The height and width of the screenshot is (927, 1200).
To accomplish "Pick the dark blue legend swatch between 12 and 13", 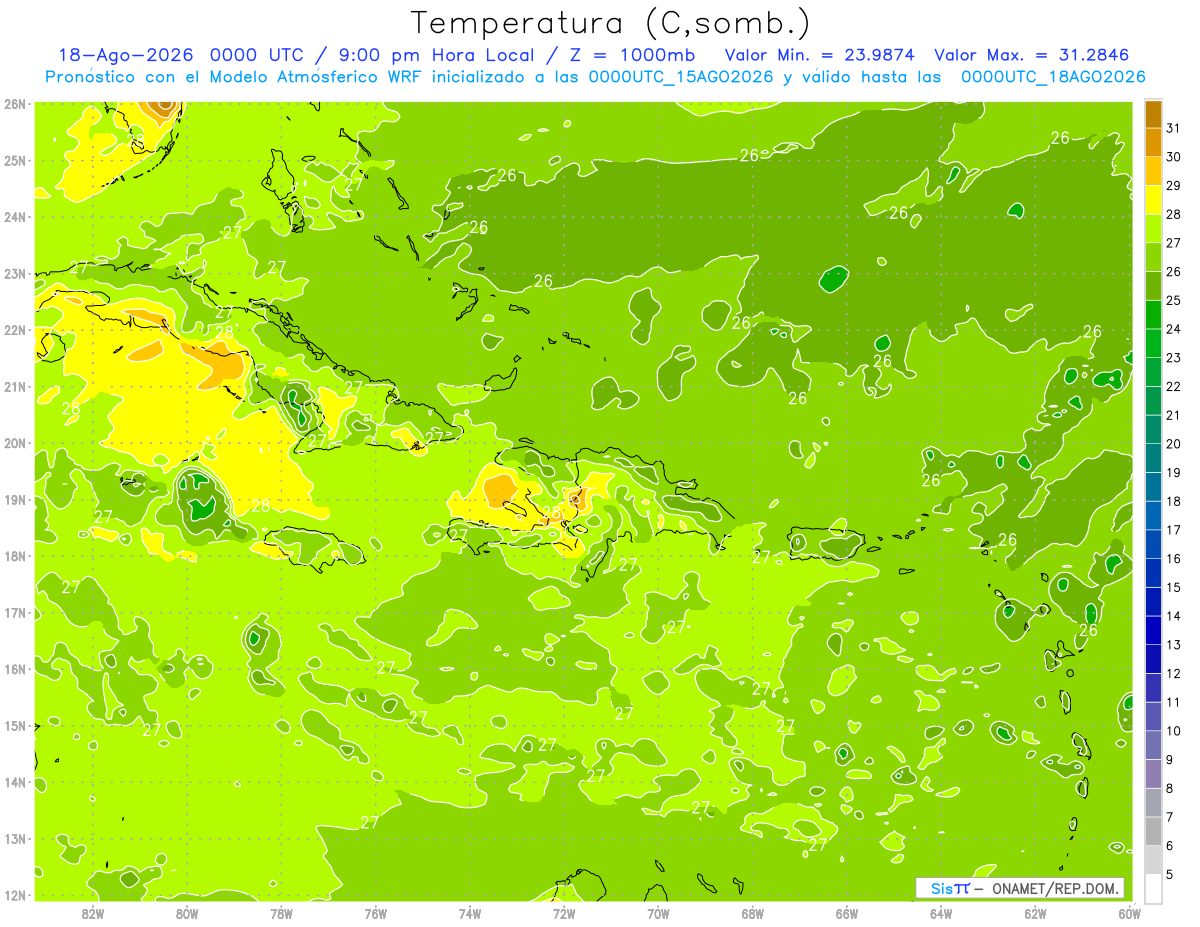I will (1153, 659).
